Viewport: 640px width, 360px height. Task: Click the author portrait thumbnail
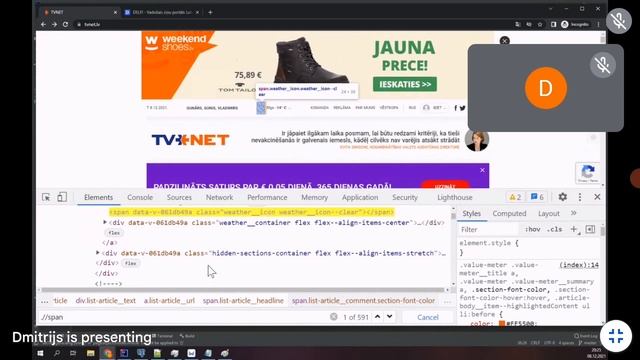[476, 140]
